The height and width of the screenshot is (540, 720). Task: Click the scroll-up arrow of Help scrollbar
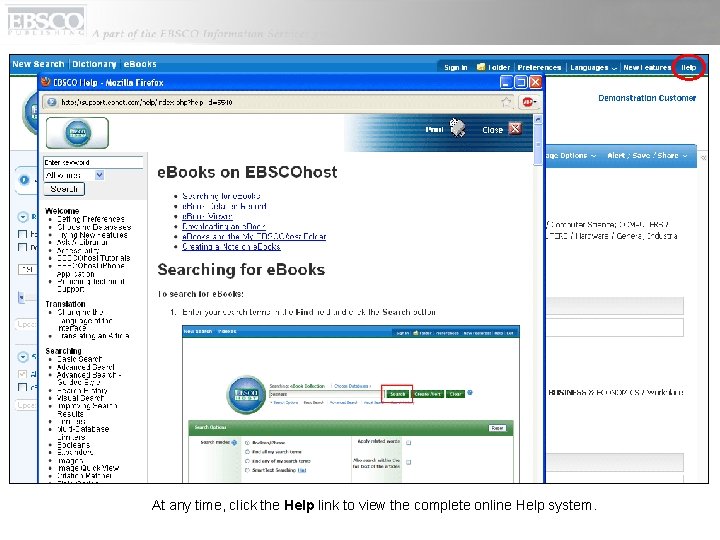tap(538, 119)
